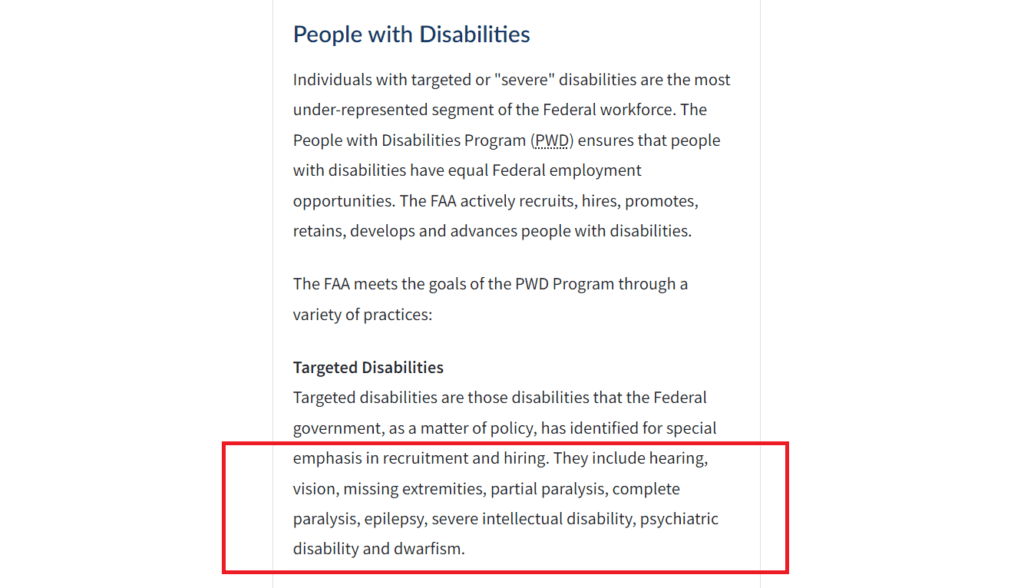
Task: Click the word "psychiatric"
Action: 679,519
